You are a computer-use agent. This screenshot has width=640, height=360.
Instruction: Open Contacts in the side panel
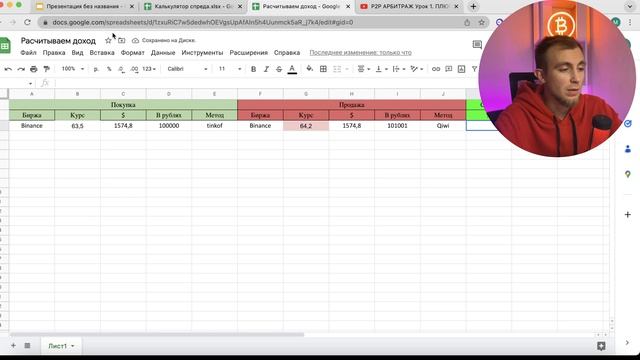[628, 149]
